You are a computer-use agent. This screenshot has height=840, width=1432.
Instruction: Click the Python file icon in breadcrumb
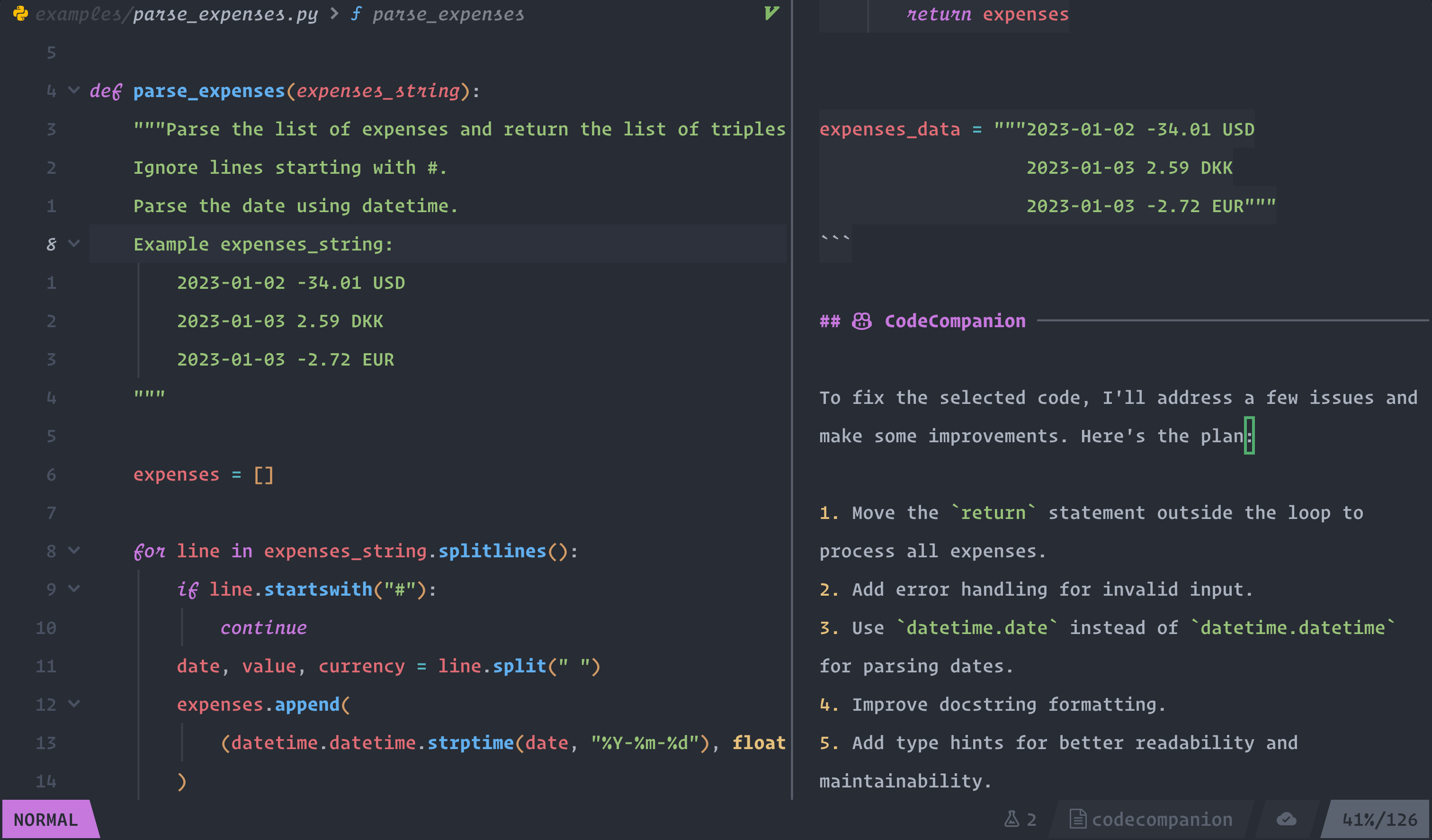click(20, 14)
